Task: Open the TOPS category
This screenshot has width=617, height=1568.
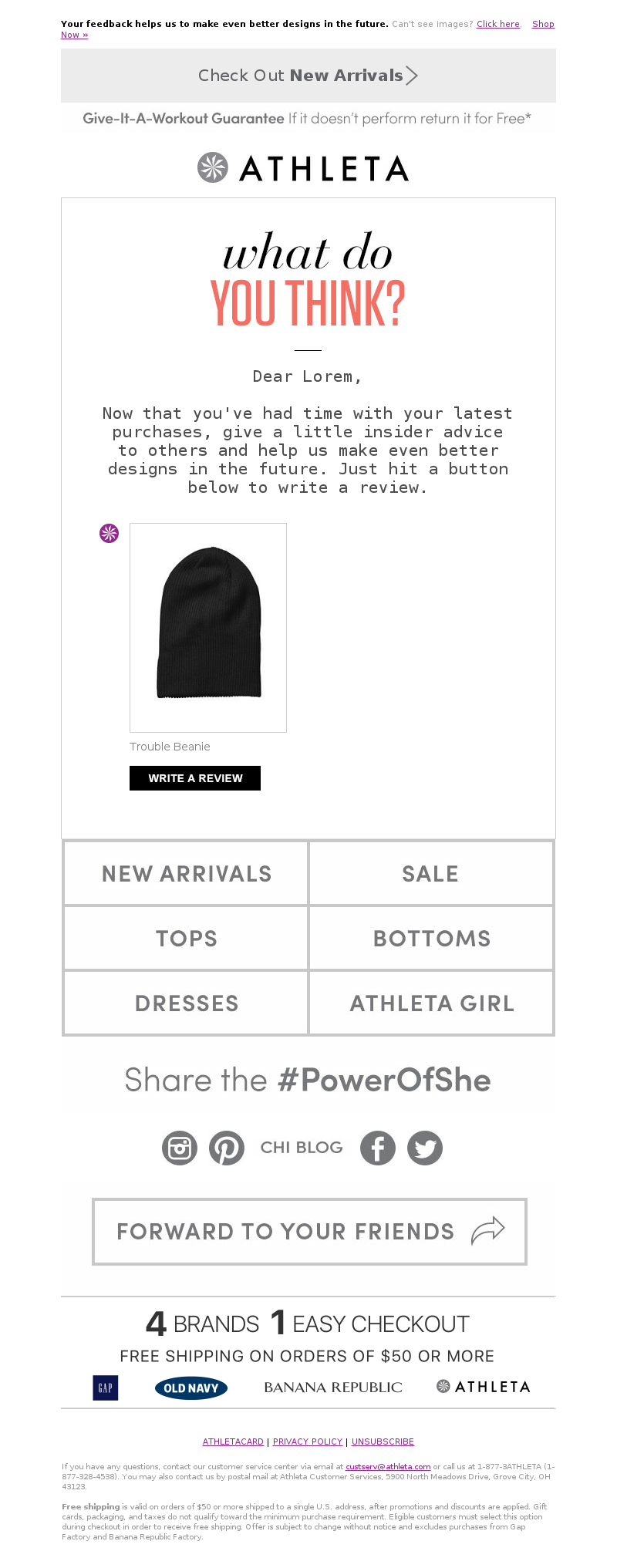Action: (x=186, y=938)
